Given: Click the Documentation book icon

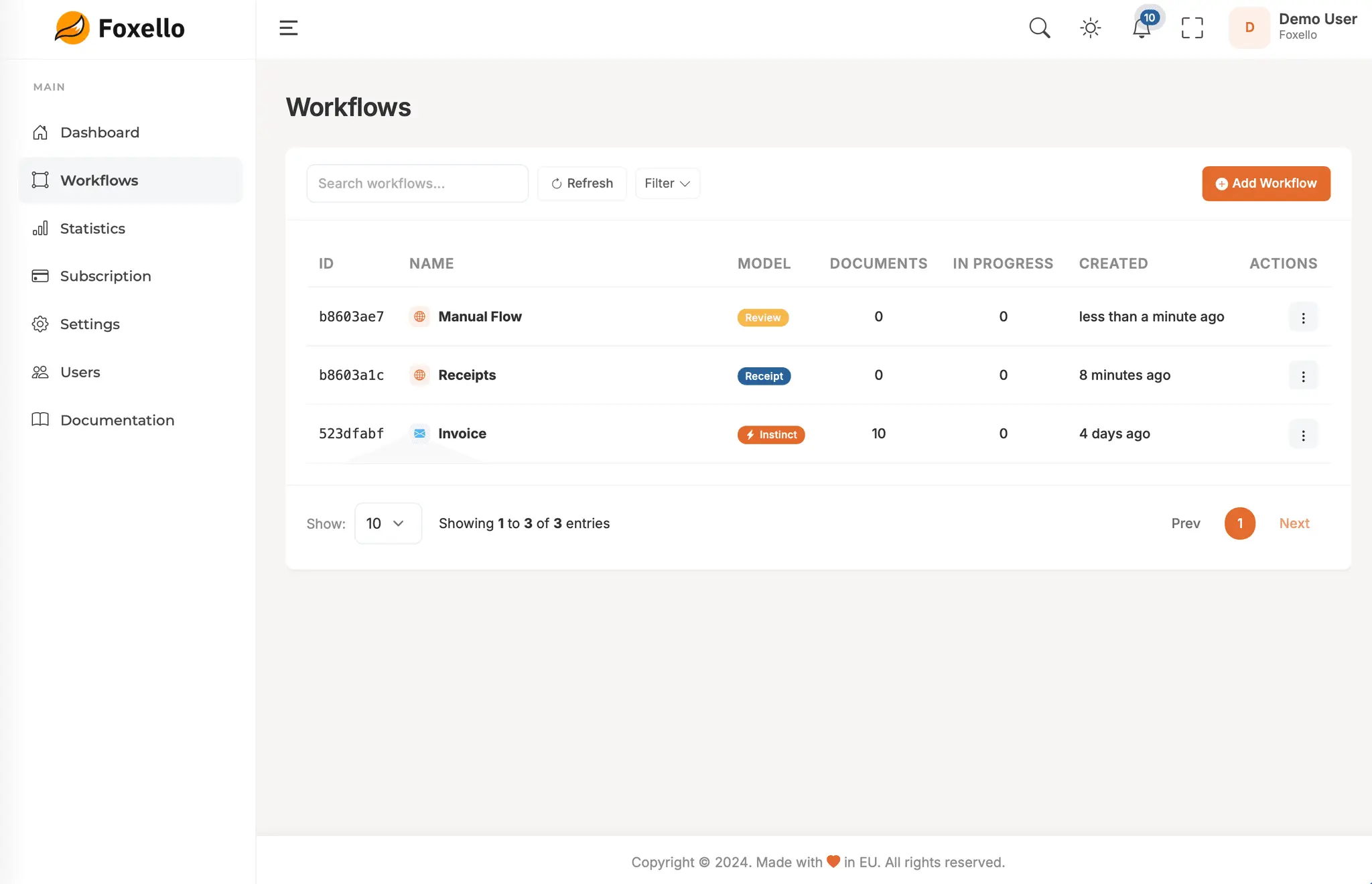Looking at the screenshot, I should point(40,420).
